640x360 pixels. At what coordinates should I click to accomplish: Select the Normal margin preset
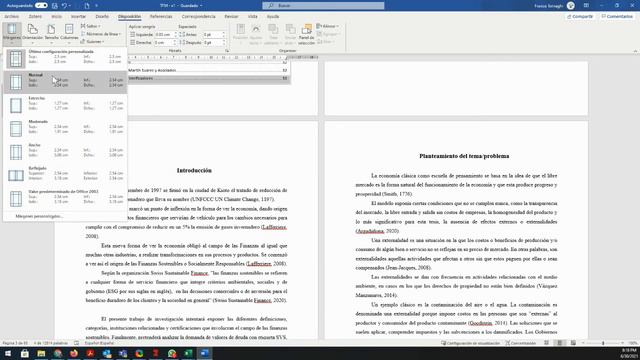point(65,82)
